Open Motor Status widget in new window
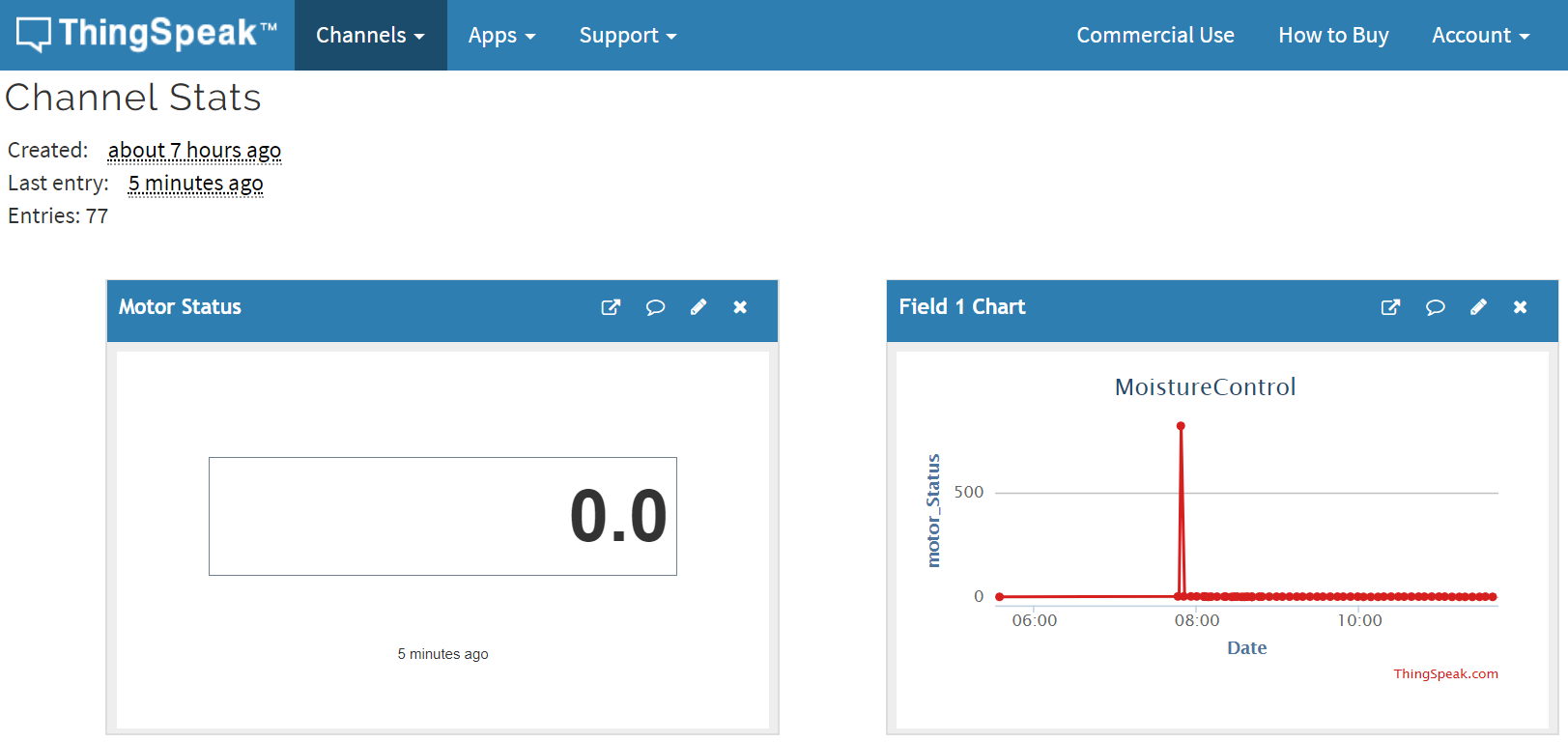1568x742 pixels. pos(611,307)
